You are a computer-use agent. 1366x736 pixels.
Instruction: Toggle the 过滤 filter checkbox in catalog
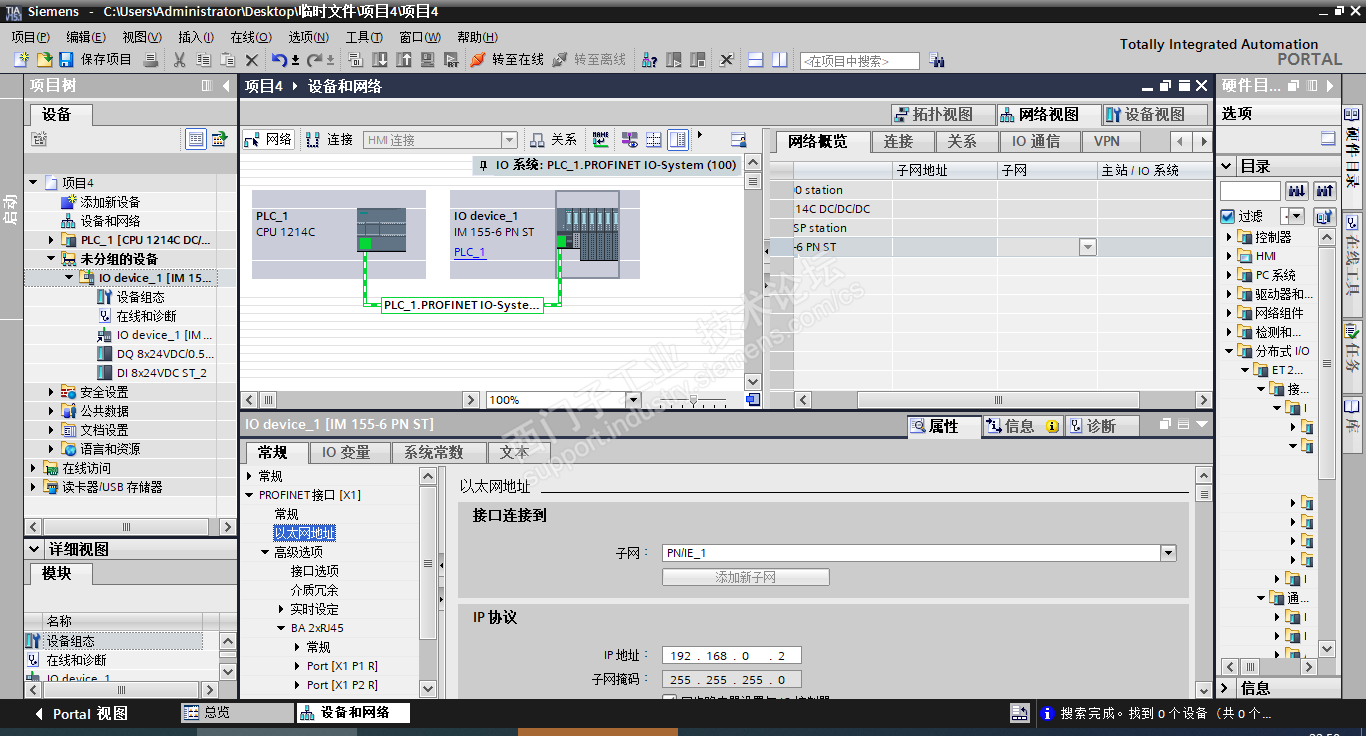[x=1227, y=216]
